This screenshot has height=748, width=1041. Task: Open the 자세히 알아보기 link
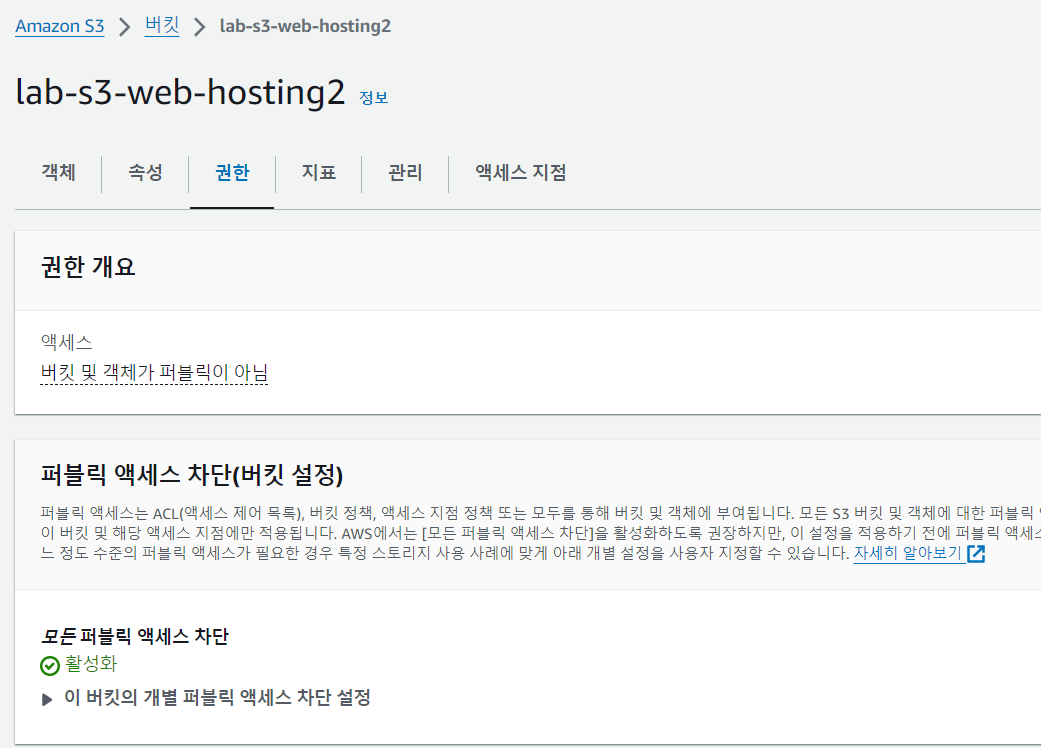[x=908, y=553]
